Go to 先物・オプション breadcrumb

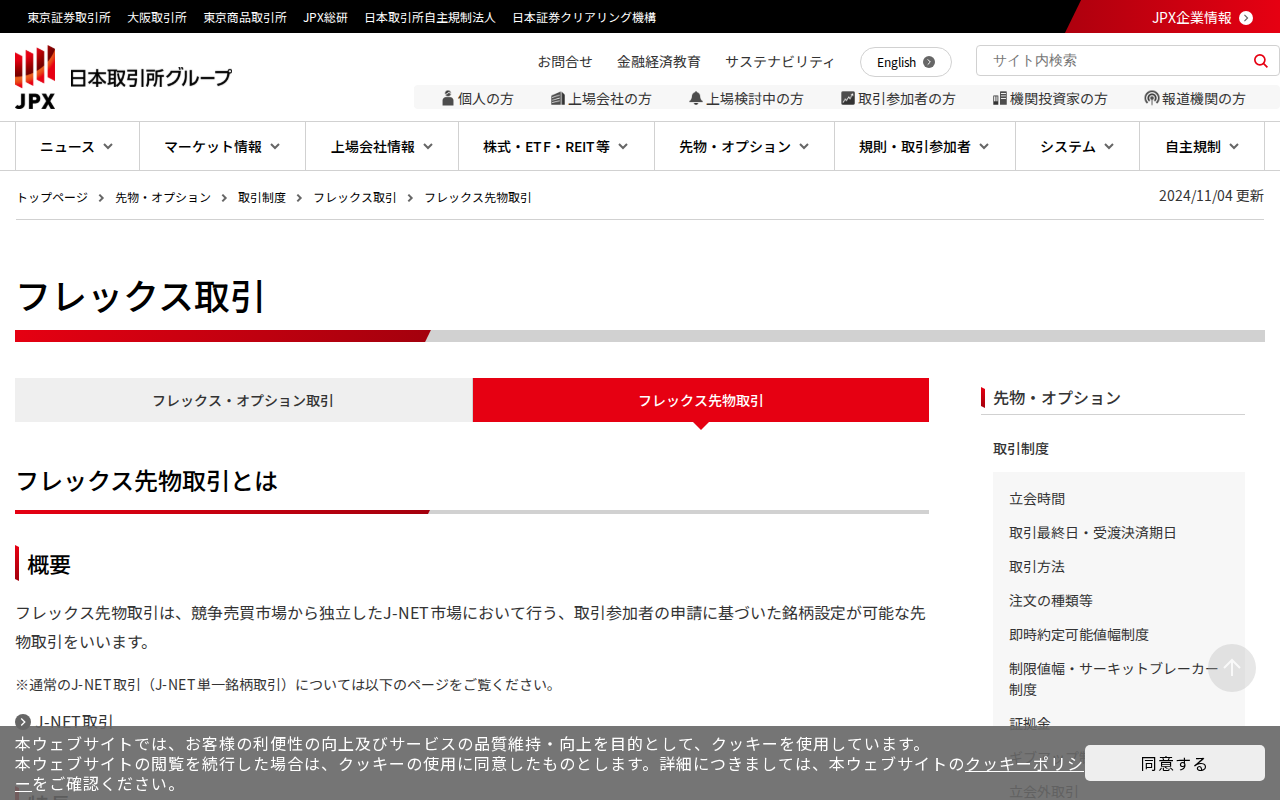[163, 197]
